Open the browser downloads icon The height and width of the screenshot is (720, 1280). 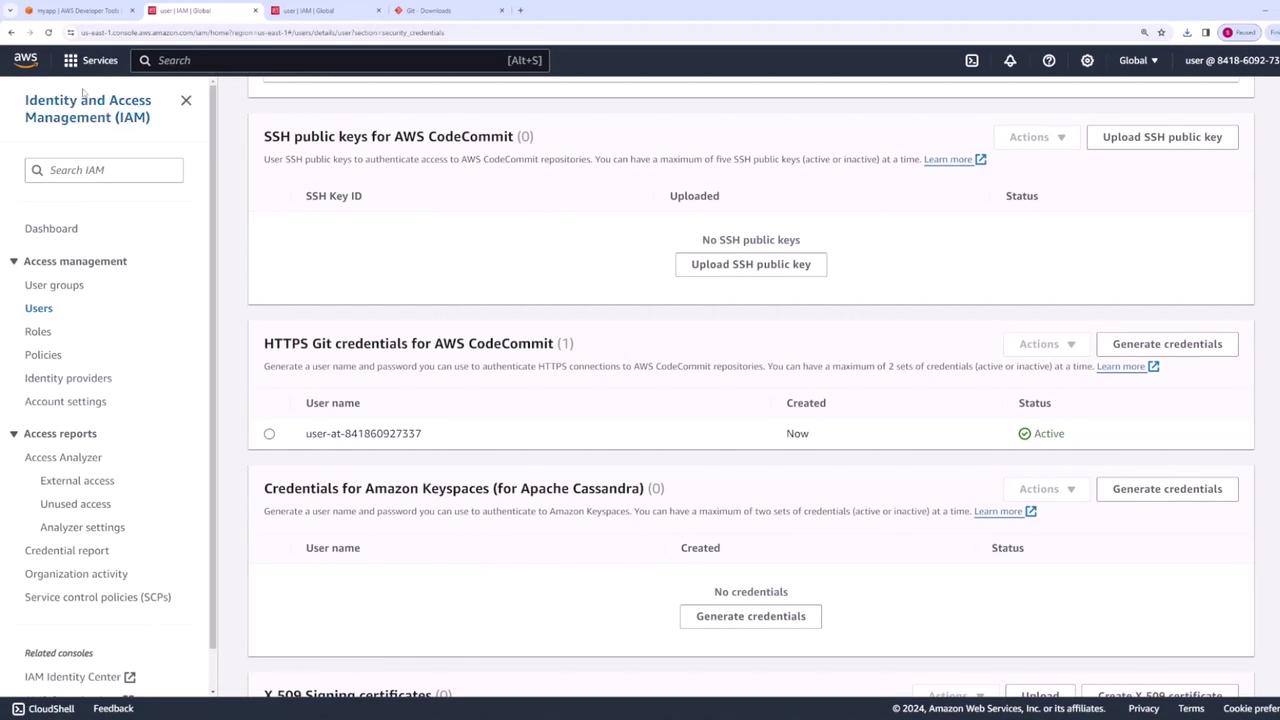point(1187,32)
